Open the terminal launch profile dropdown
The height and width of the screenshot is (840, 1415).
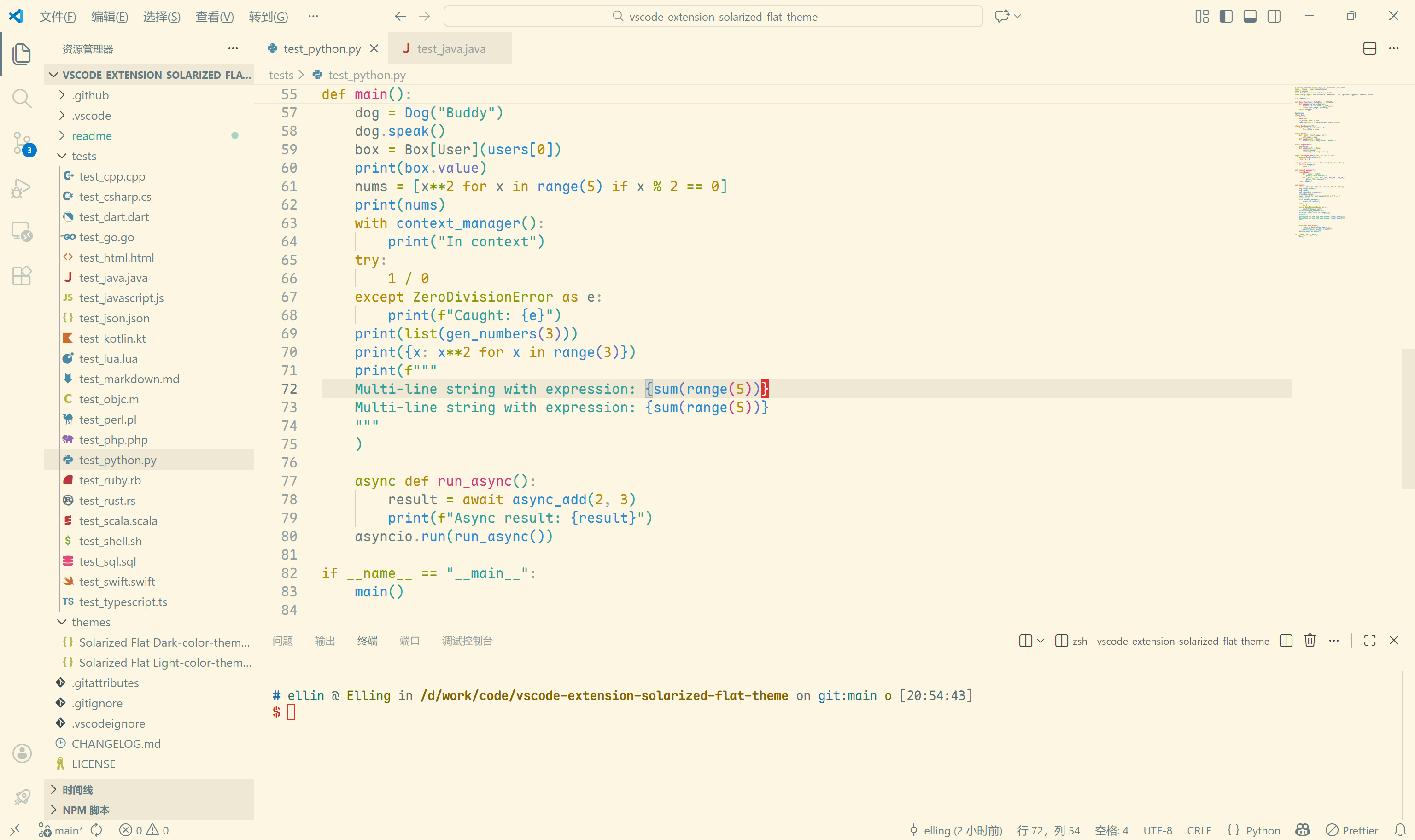click(x=1041, y=640)
